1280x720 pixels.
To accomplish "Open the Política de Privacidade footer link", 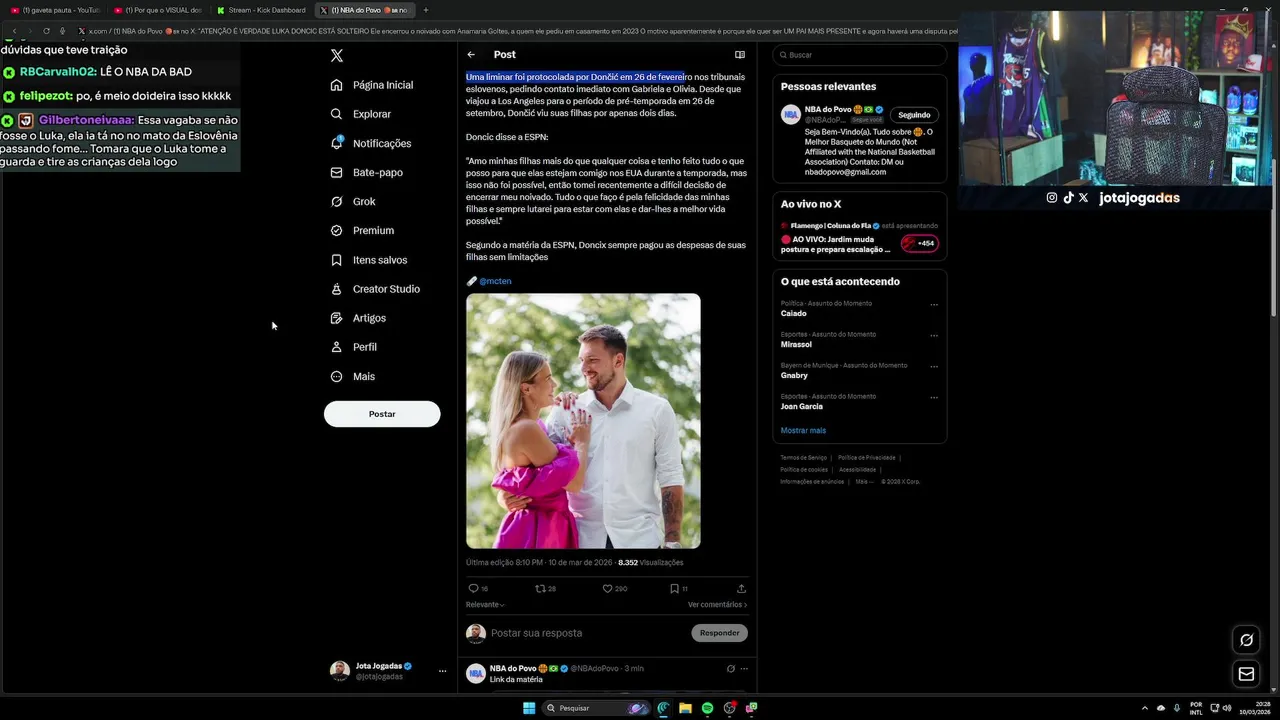I will tap(867, 458).
